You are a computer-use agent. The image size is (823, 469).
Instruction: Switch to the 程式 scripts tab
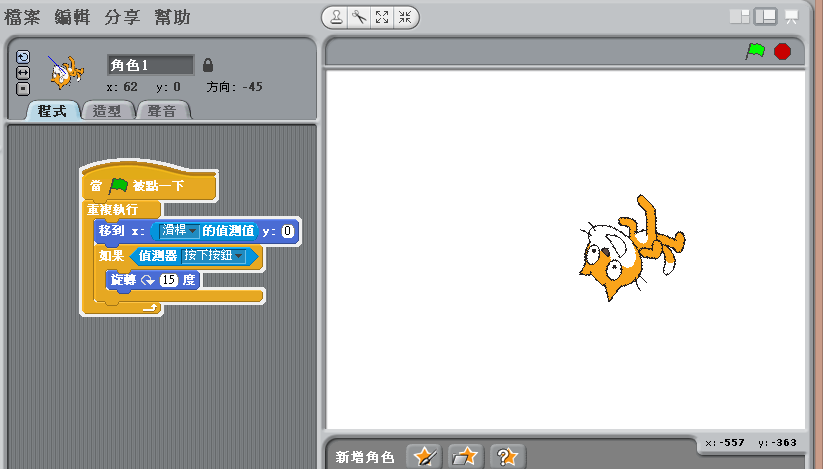(x=52, y=111)
